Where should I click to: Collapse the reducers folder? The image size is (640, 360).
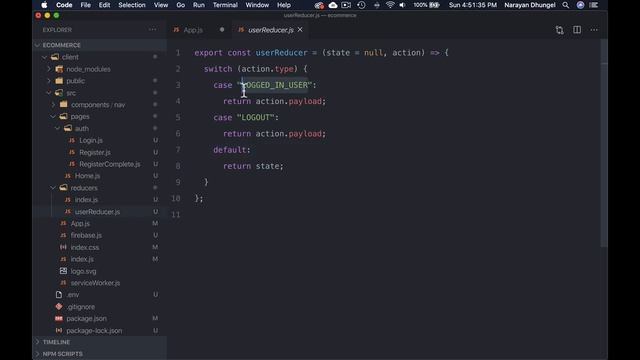pos(53,188)
